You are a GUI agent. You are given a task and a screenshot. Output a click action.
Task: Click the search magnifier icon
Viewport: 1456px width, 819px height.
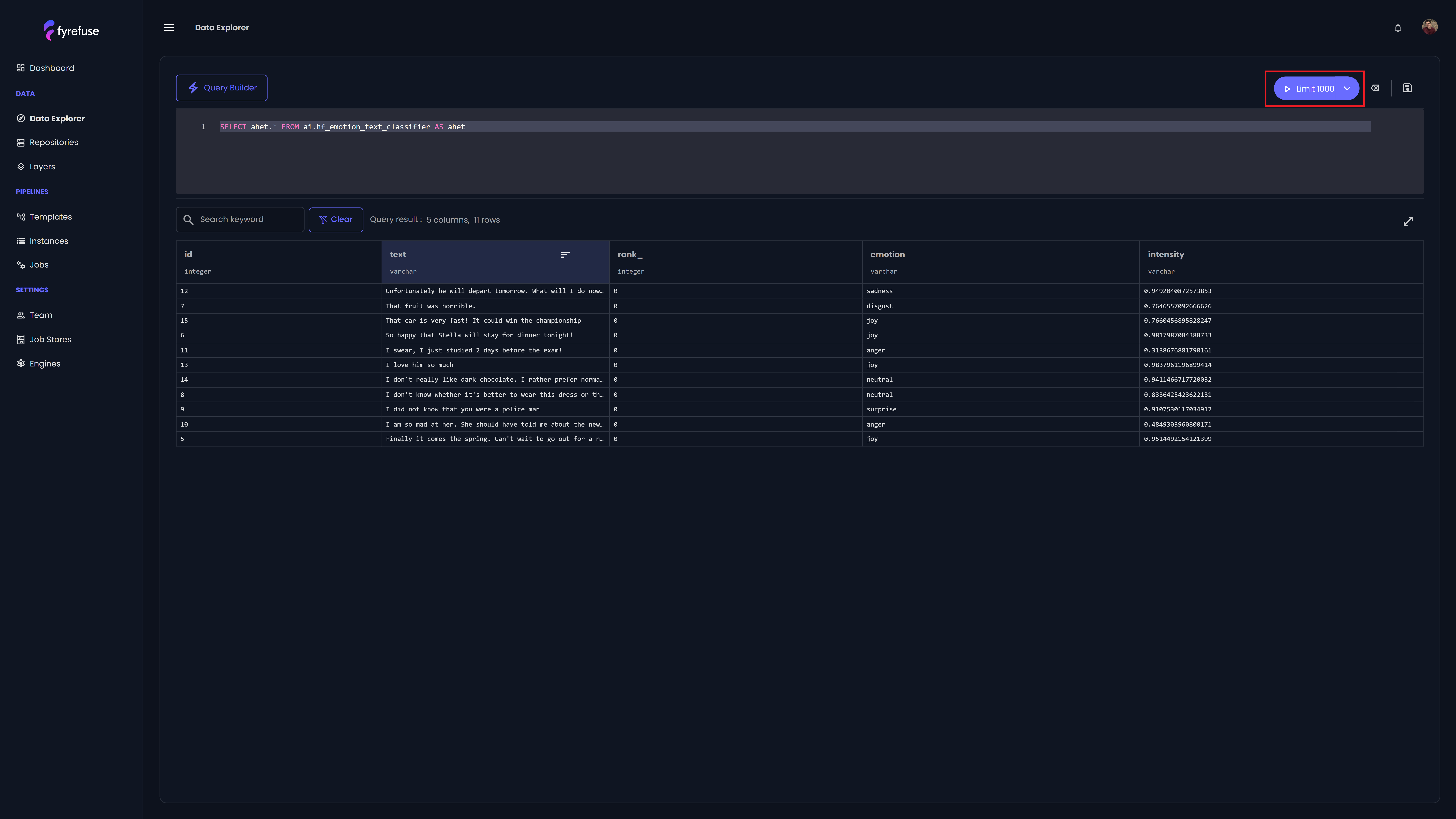[188, 220]
